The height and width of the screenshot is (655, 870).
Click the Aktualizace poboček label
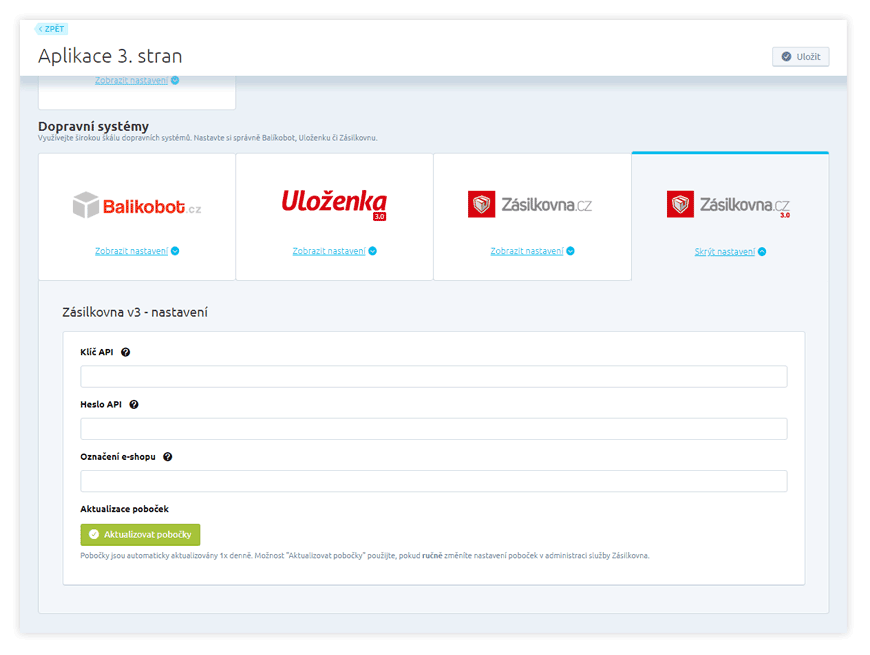coord(124,509)
